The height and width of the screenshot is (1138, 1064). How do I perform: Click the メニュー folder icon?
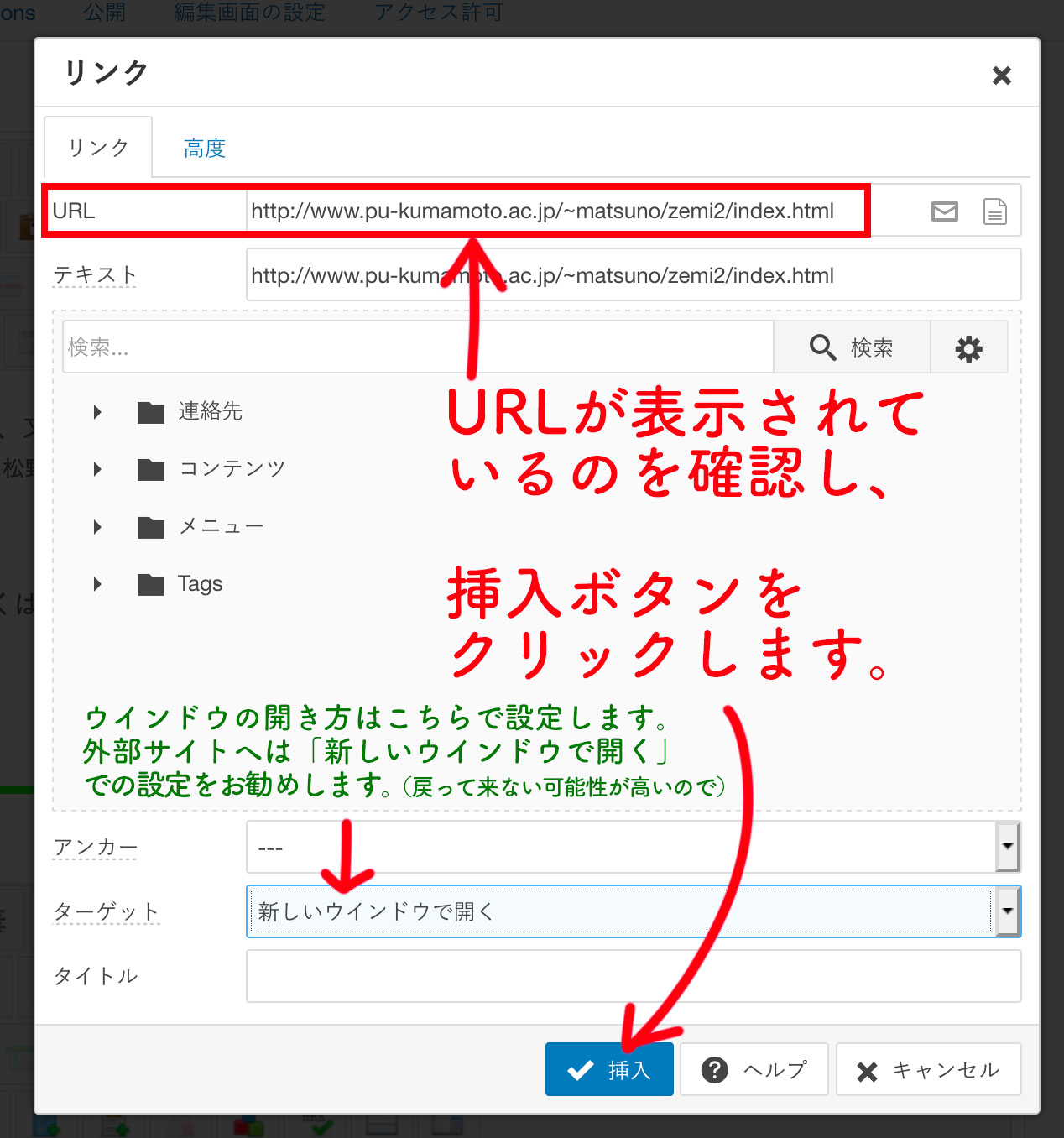(151, 527)
